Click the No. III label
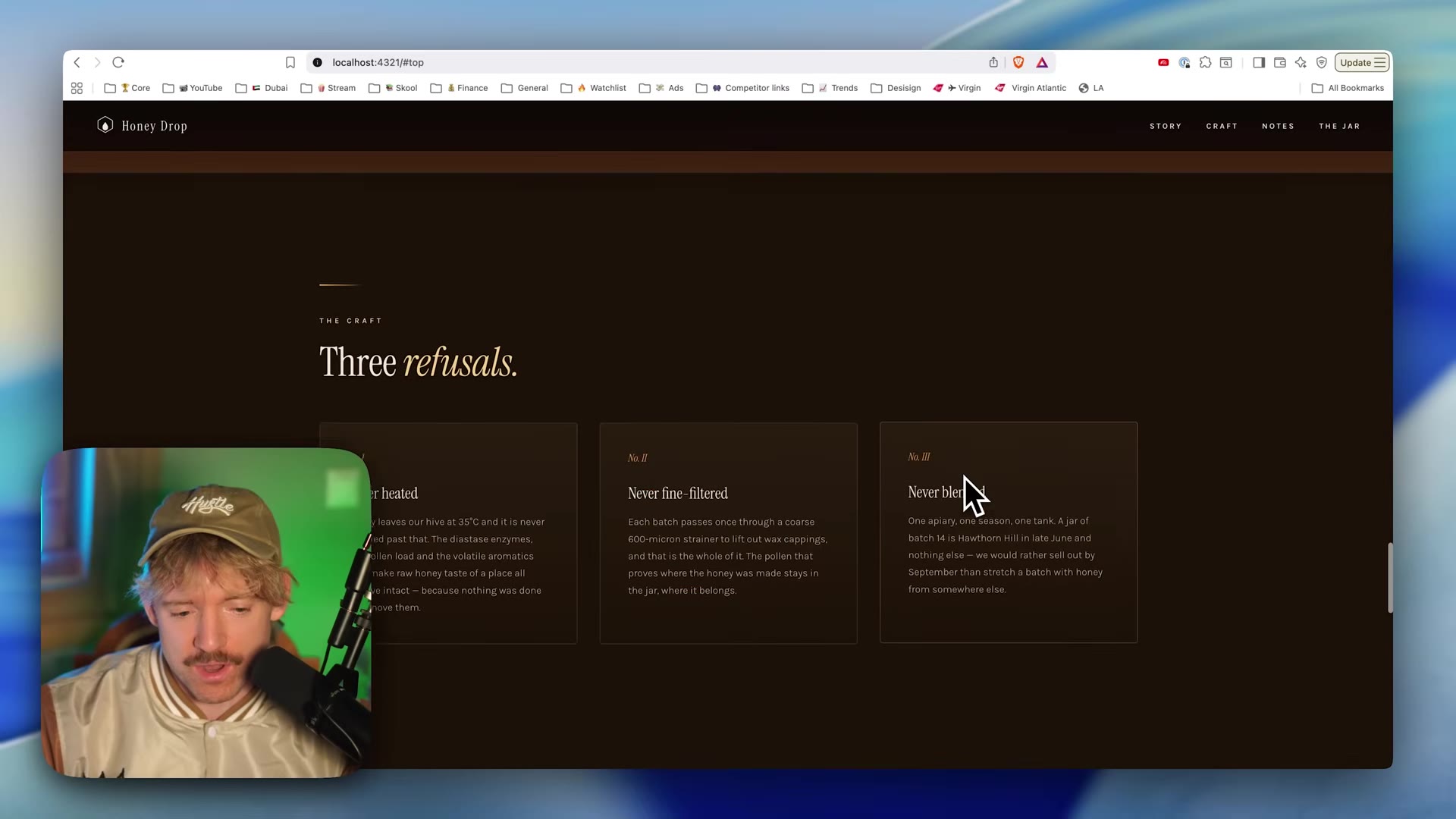 (918, 457)
